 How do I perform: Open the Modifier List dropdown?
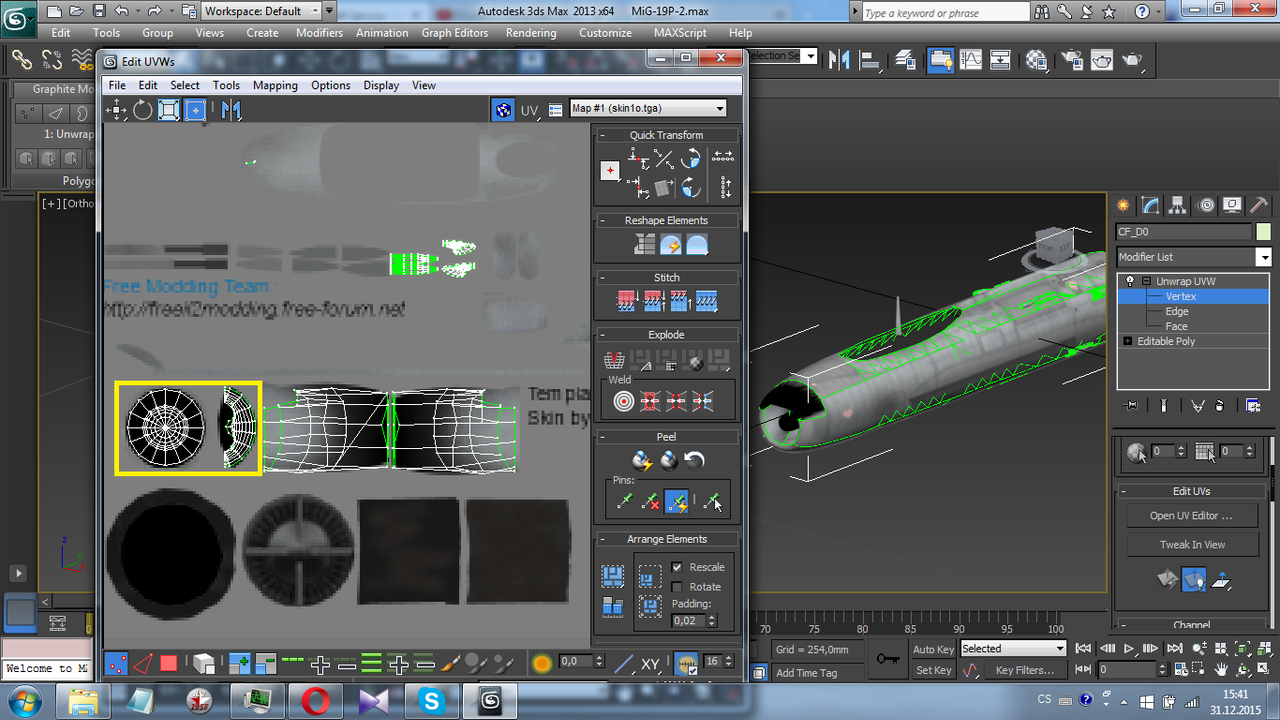click(1263, 257)
